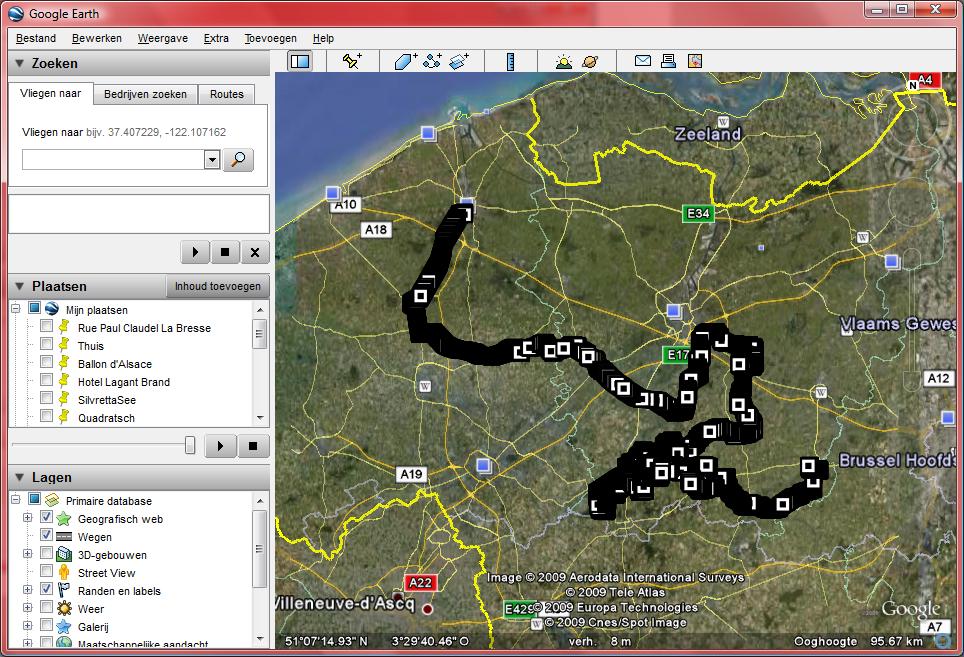Image resolution: width=964 pixels, height=657 pixels.
Task: Open the Toevoegen menu
Action: [x=271, y=38]
